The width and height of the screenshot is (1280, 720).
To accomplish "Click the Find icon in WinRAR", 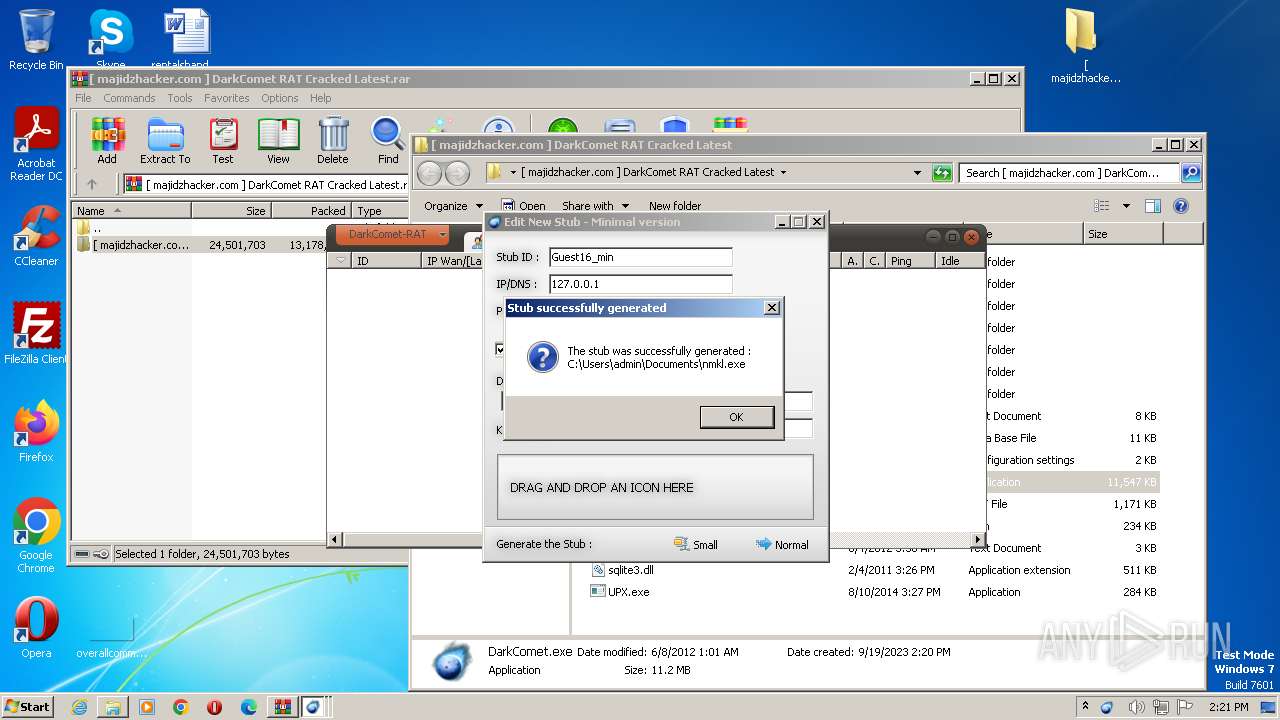I will (x=388, y=141).
